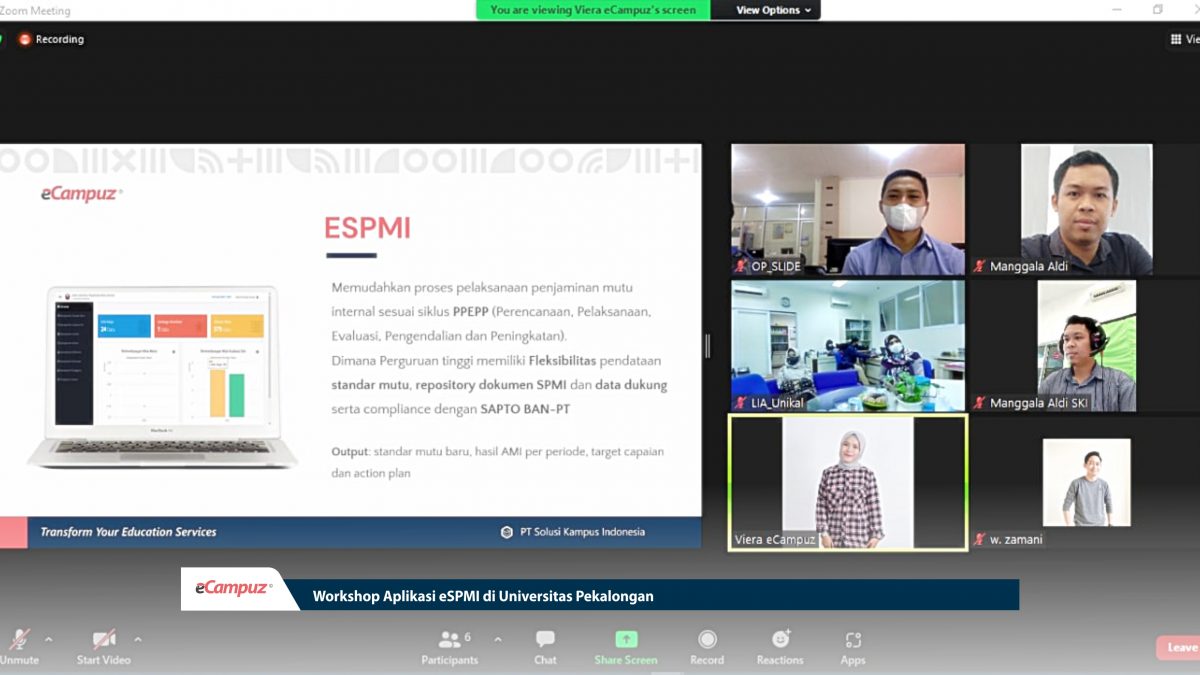The width and height of the screenshot is (1200, 675).
Task: Select the w. zamani video tile
Action: pos(1085,482)
